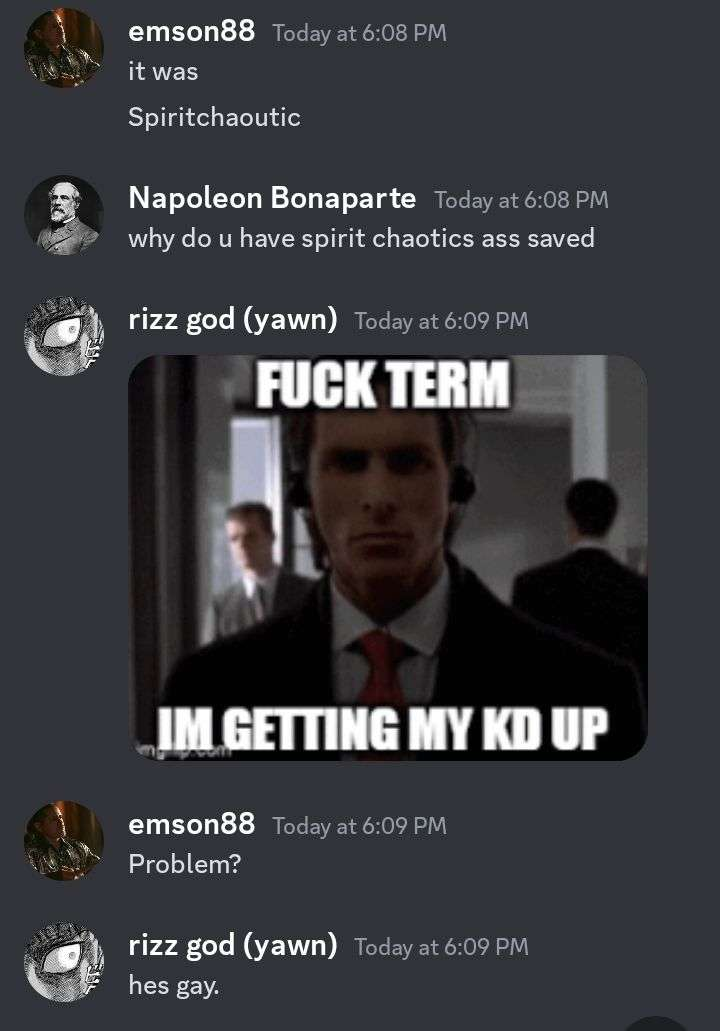Open rizz god (yawn) avatar beside "hes gay."

[64, 961]
